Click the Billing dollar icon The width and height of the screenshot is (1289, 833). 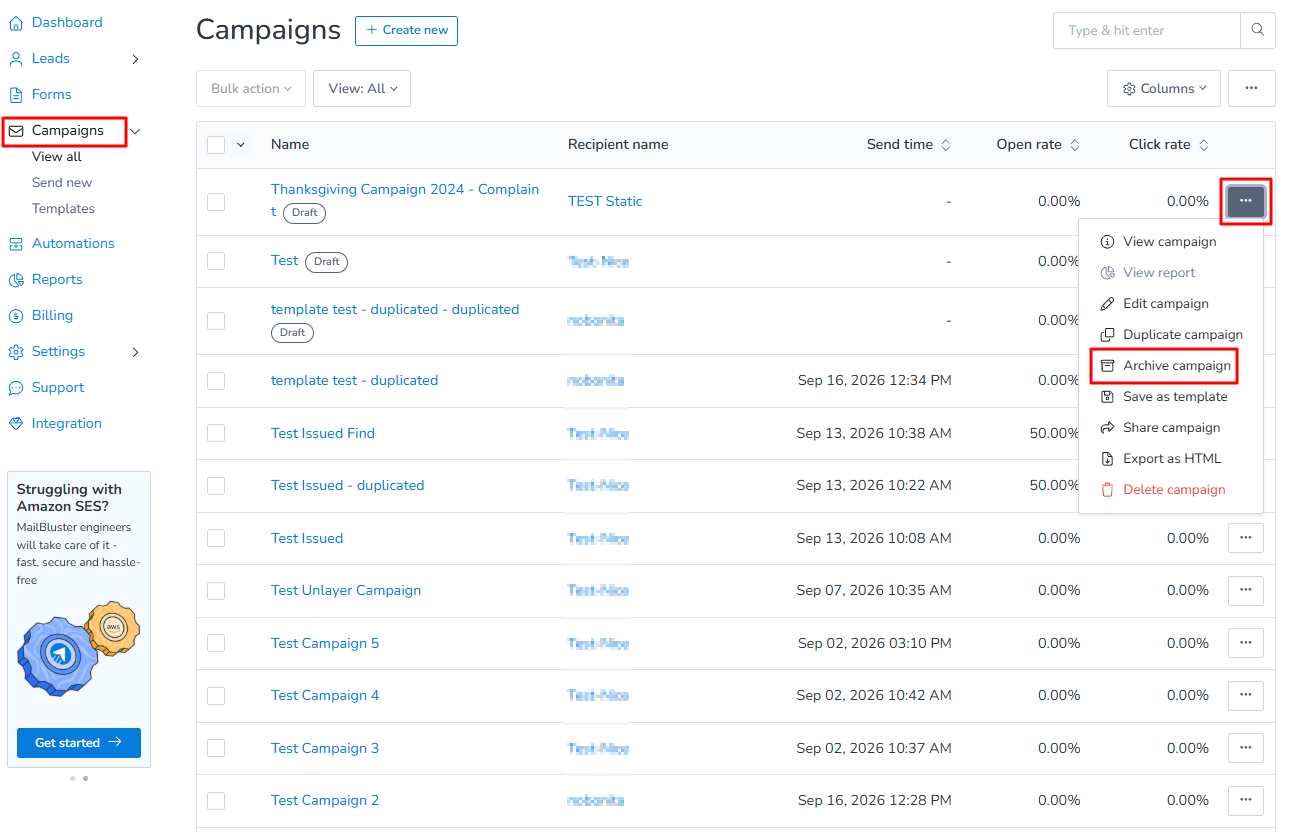click(16, 316)
